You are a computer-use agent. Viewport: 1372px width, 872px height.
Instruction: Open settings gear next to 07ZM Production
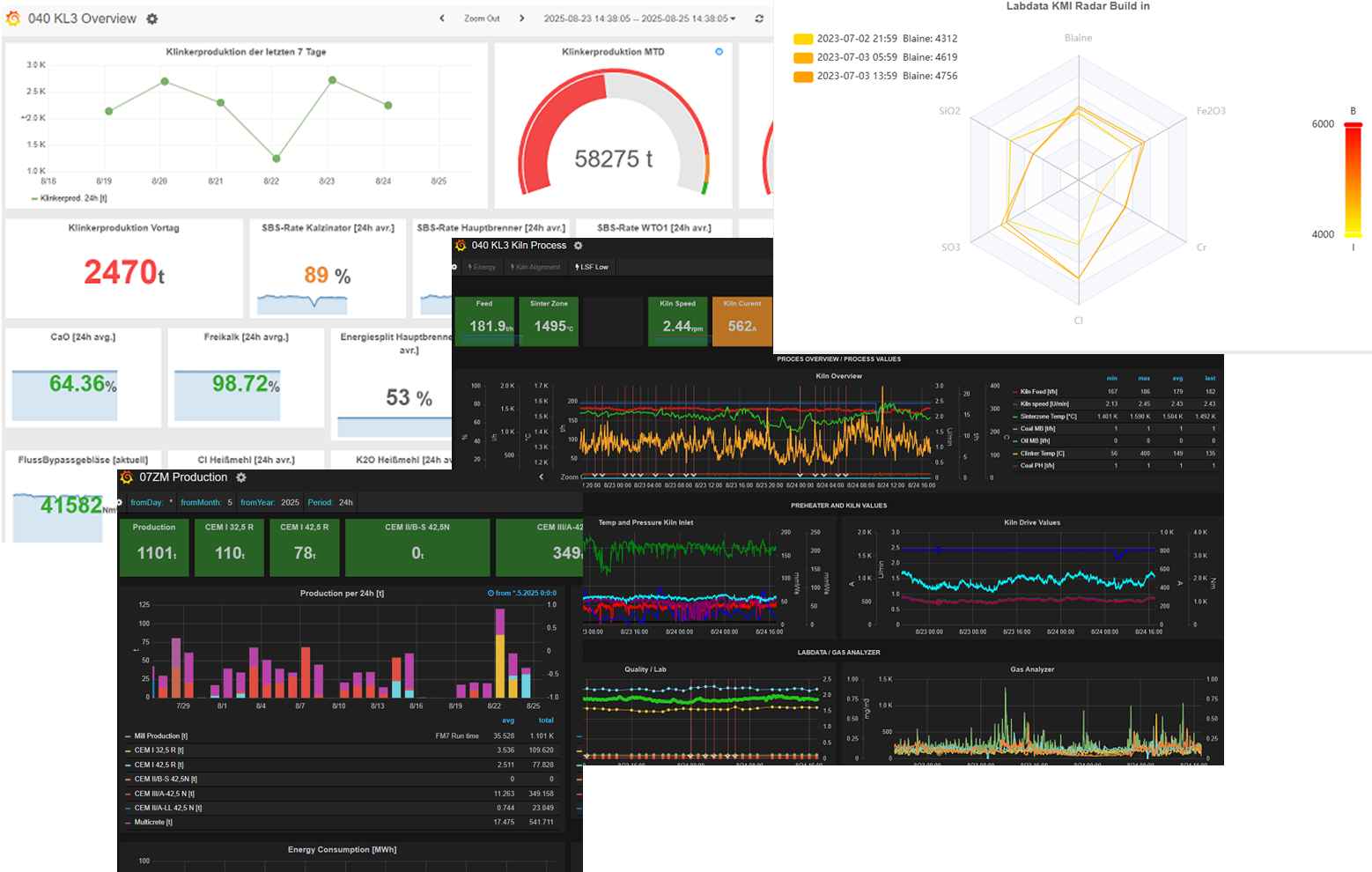click(x=241, y=477)
